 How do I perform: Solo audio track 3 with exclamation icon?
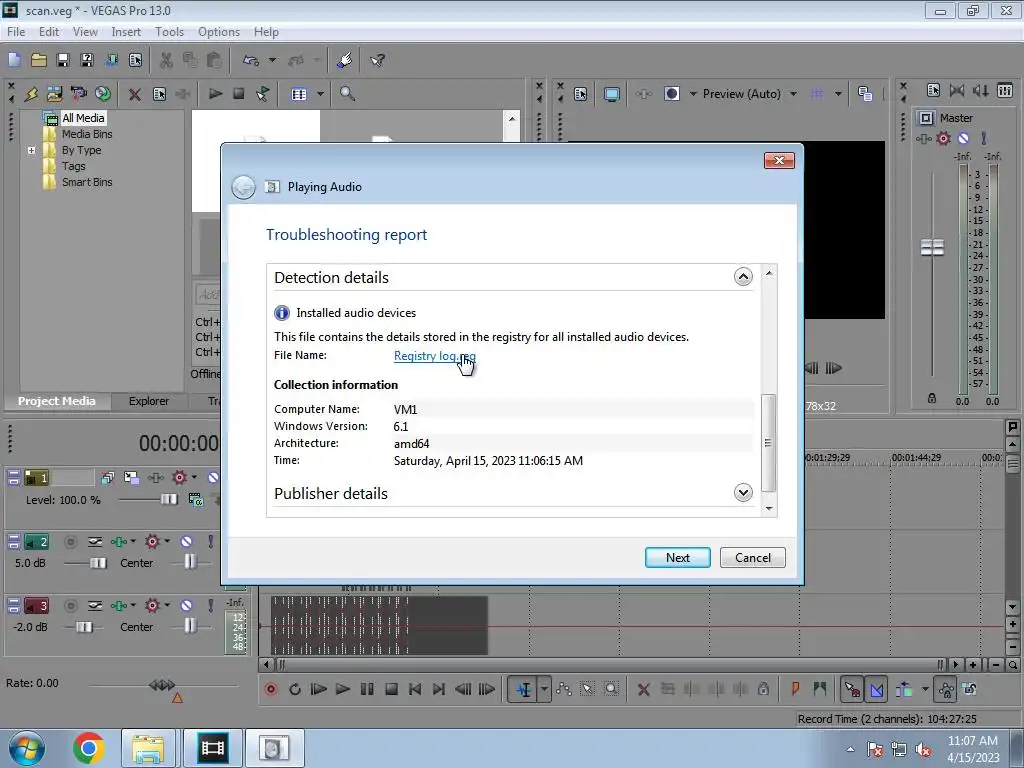(x=210, y=605)
